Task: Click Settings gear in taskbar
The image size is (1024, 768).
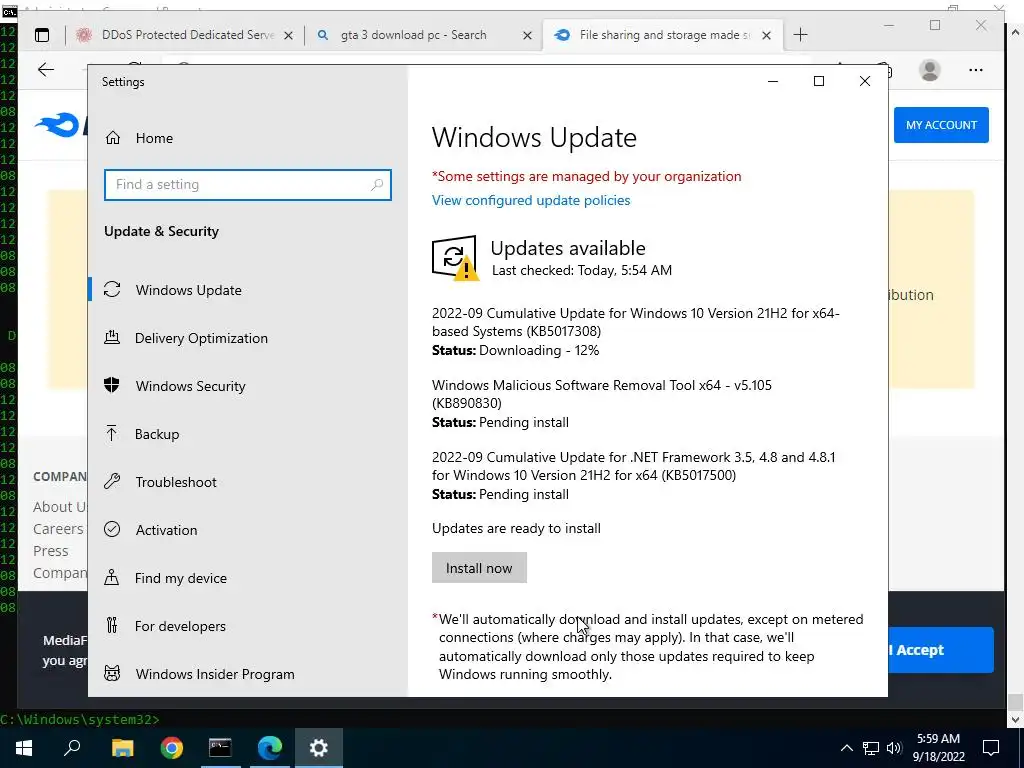Action: point(319,748)
